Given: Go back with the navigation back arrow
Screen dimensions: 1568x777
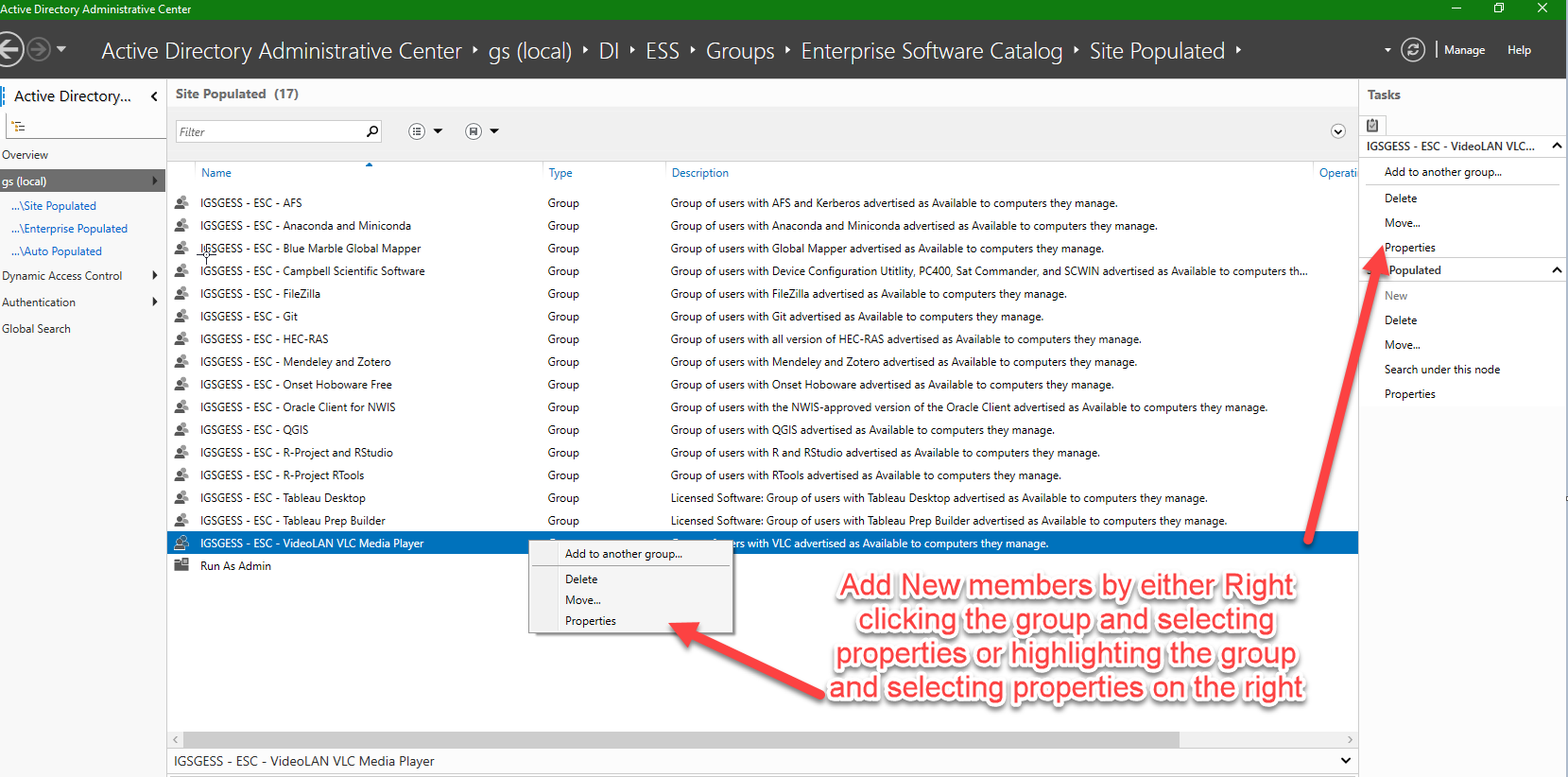Looking at the screenshot, I should point(9,49).
